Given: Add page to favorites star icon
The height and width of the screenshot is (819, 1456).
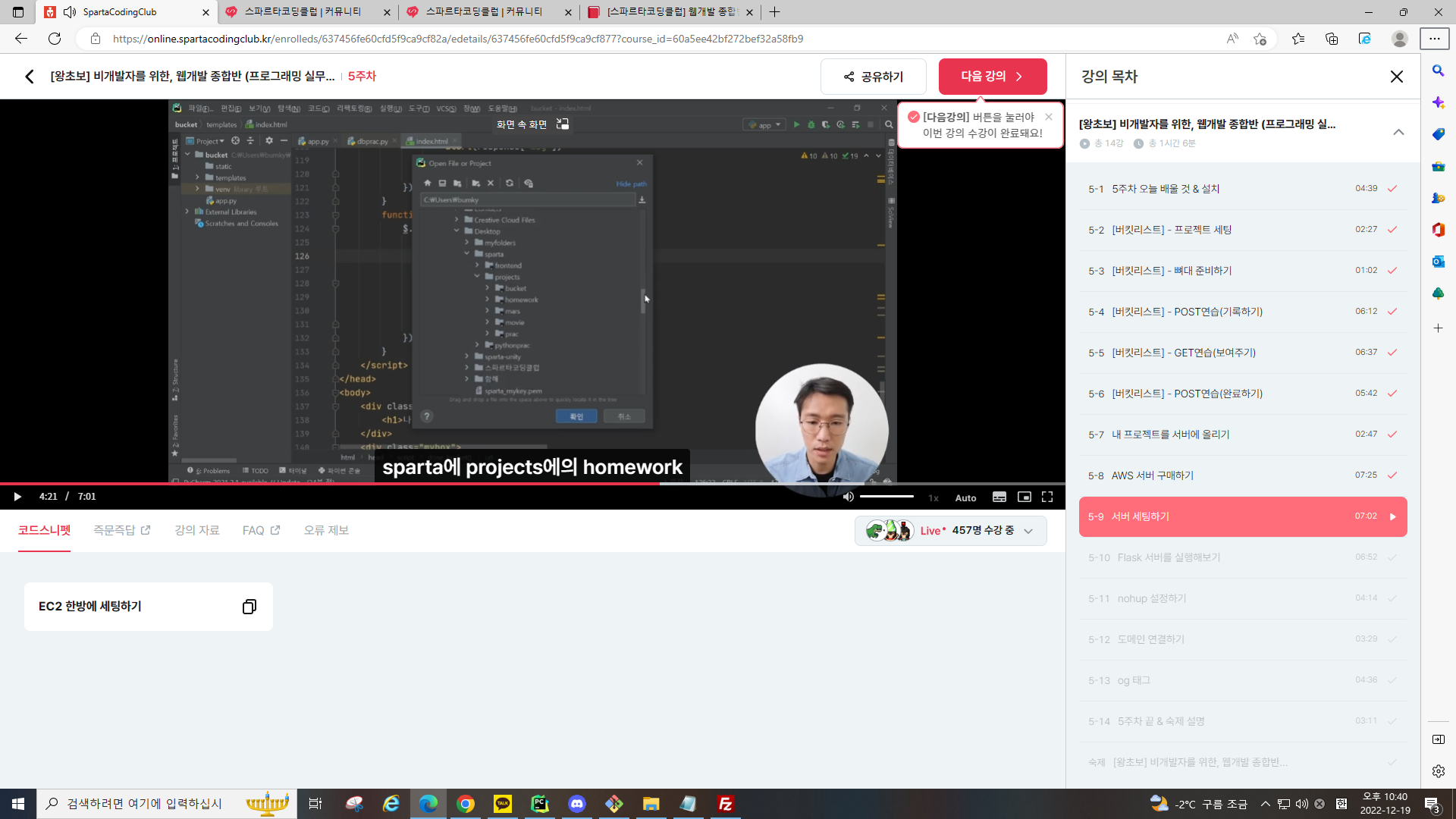Looking at the screenshot, I should (1260, 39).
